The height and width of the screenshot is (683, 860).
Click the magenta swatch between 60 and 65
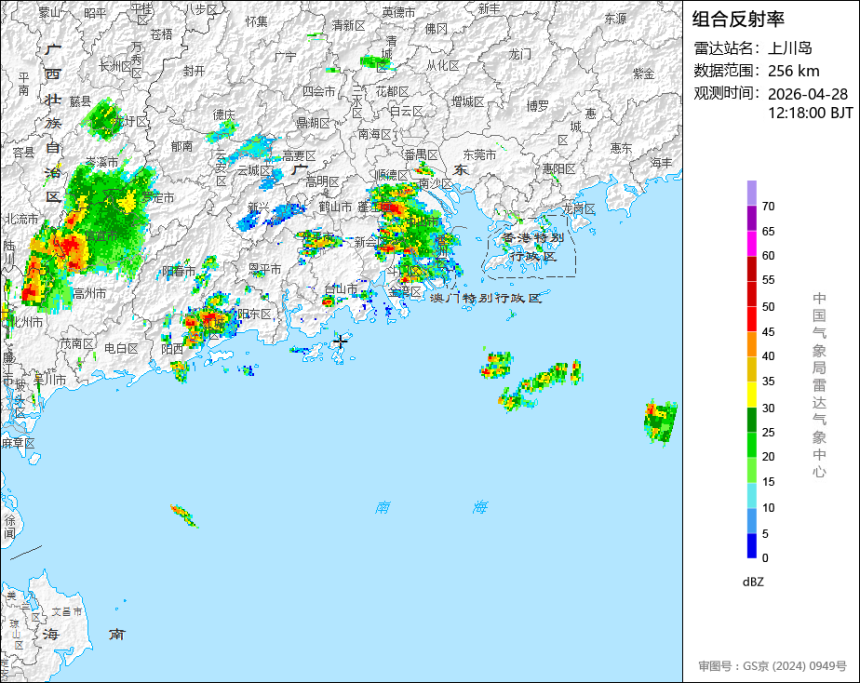pos(751,243)
